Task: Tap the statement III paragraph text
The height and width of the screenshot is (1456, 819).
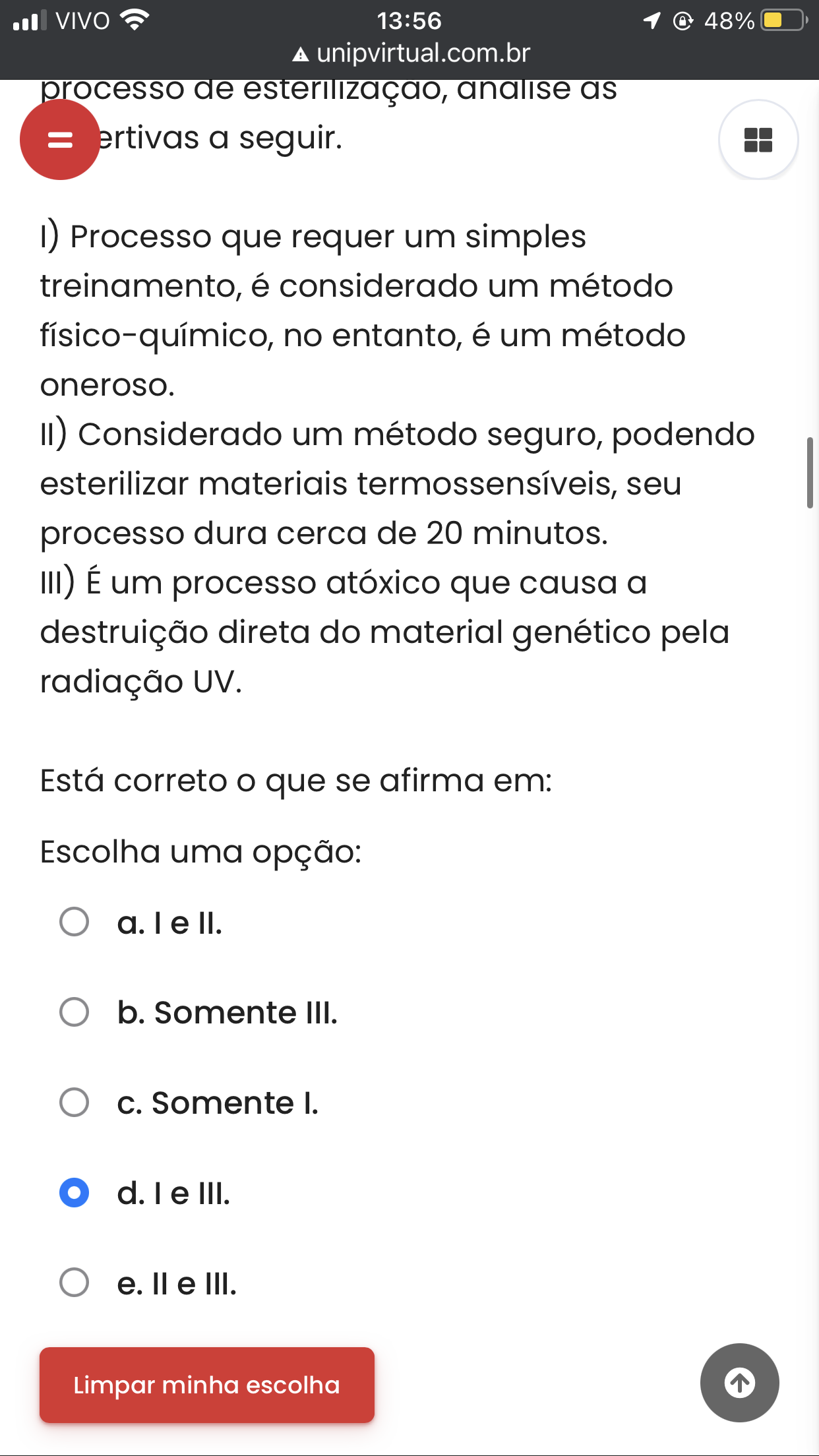Action: [x=384, y=632]
